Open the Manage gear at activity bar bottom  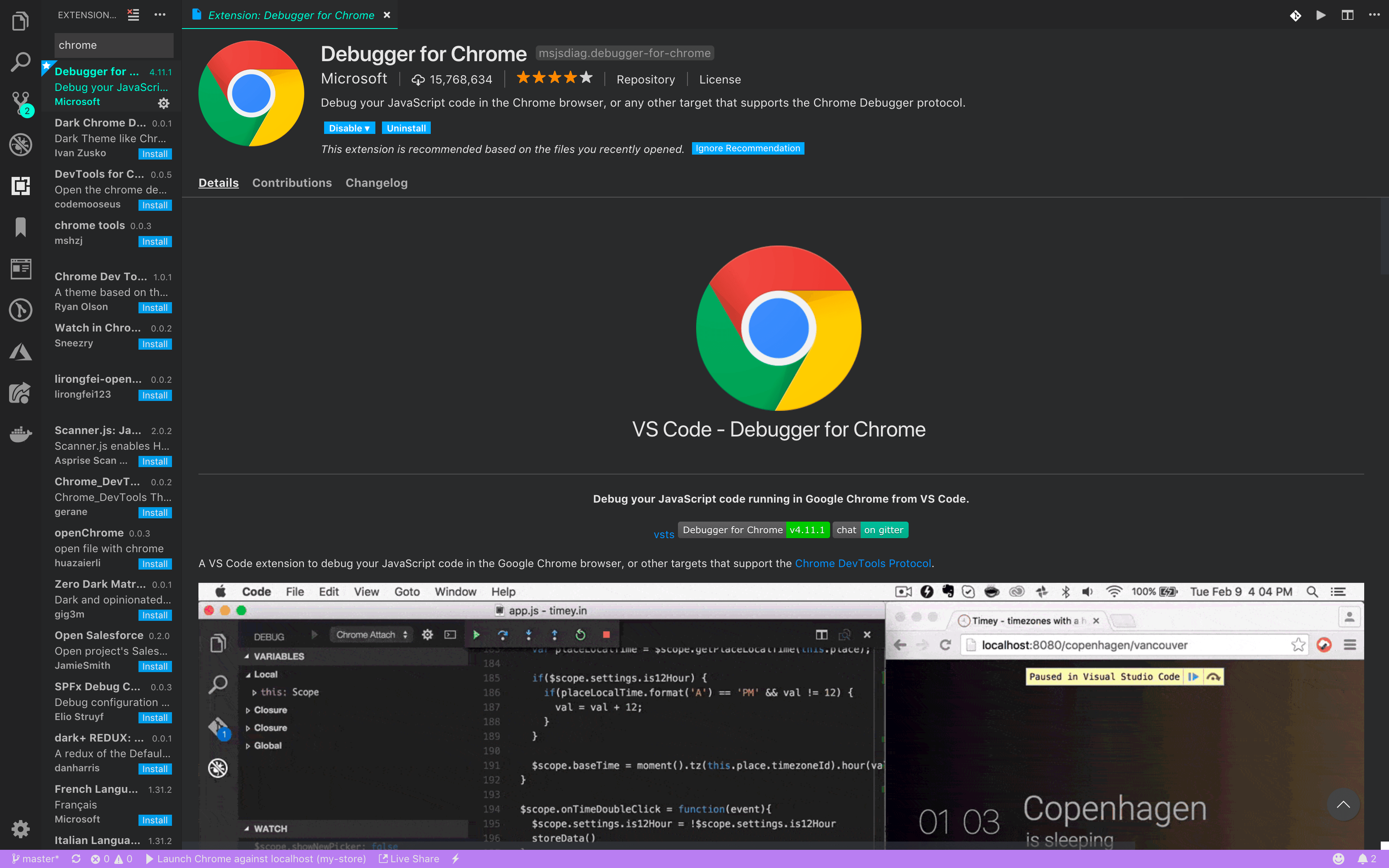pos(21,828)
